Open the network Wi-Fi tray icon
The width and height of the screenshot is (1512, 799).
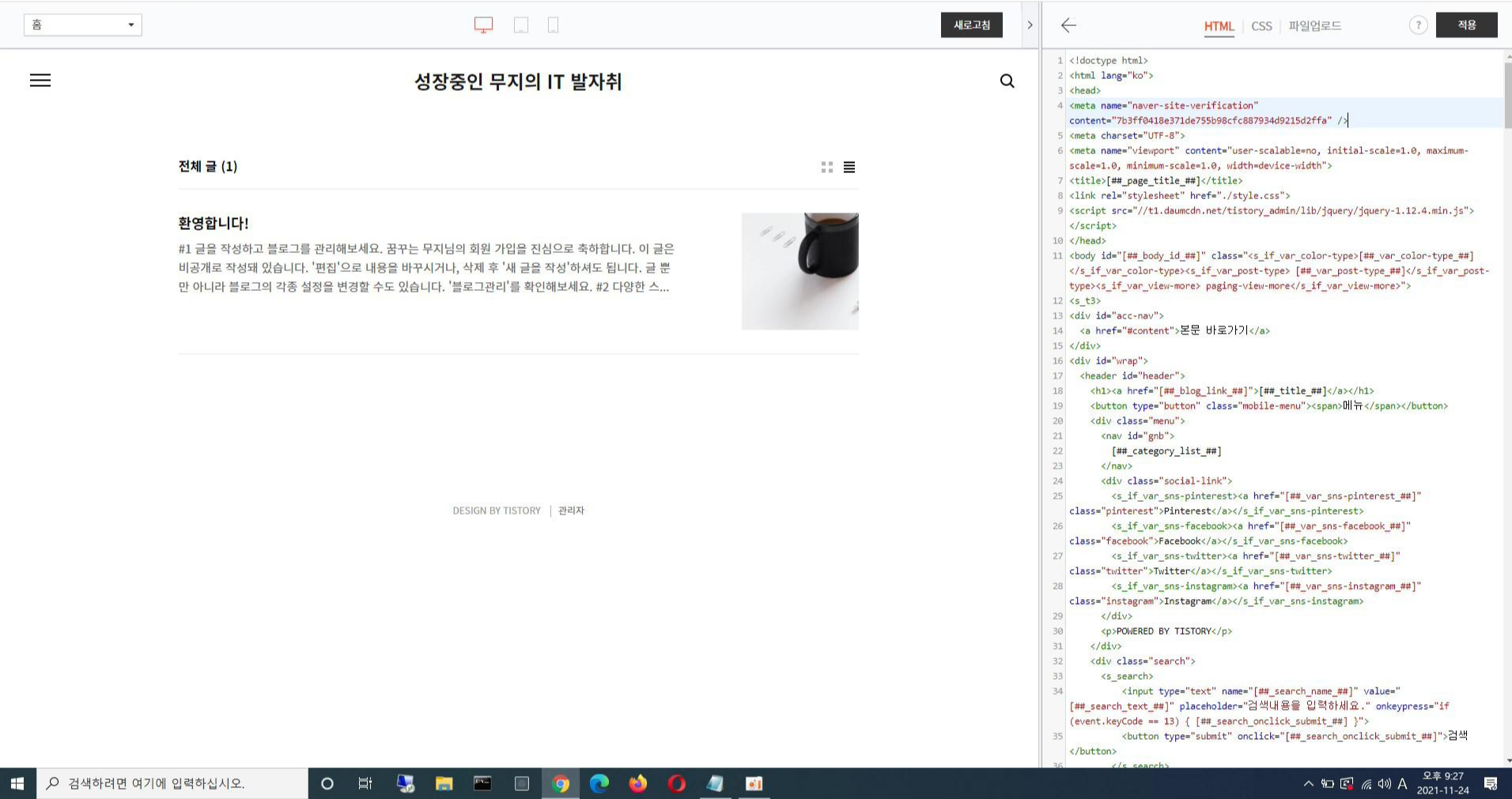(1366, 784)
